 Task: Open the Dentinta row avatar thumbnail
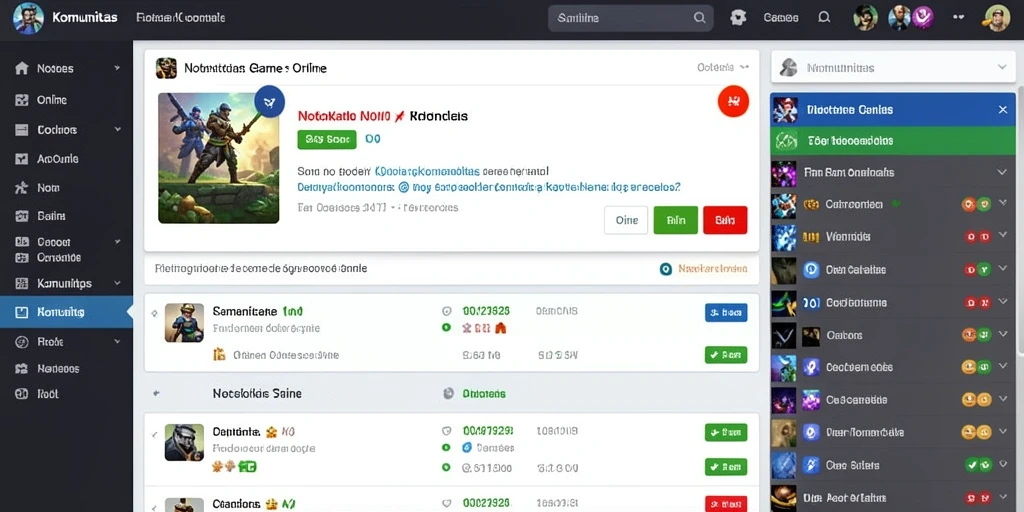(184, 443)
